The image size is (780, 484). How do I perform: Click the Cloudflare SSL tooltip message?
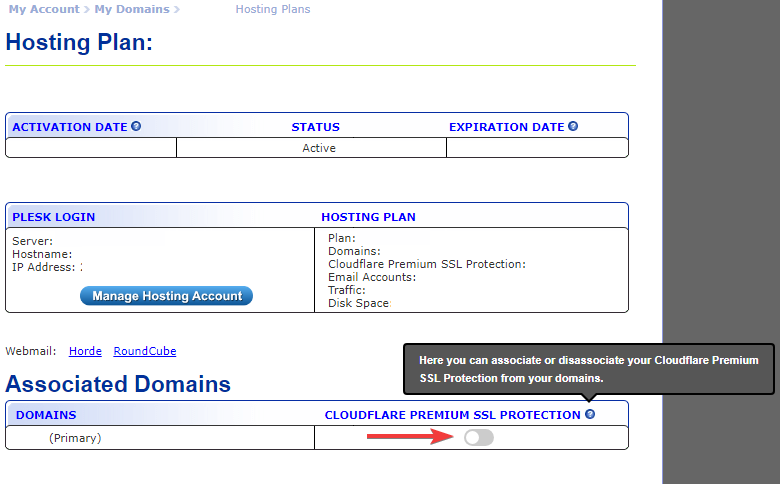(588, 369)
